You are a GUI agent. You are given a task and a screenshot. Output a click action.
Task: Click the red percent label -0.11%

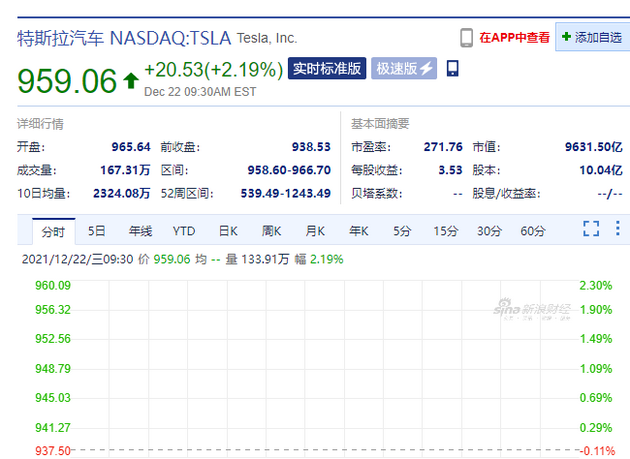597,451
